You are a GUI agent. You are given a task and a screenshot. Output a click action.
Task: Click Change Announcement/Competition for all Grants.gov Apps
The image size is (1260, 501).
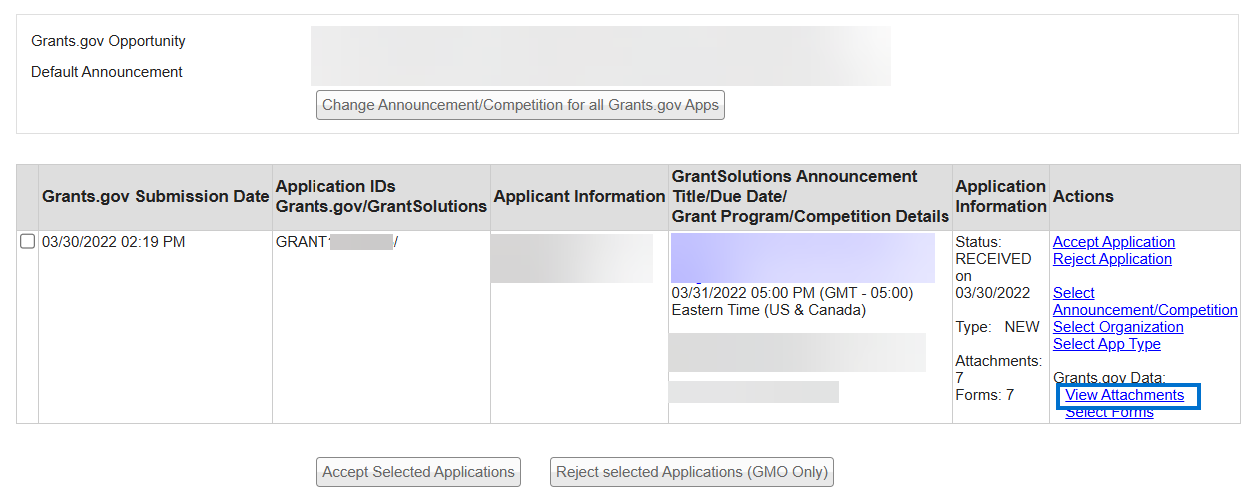pyautogui.click(x=520, y=105)
